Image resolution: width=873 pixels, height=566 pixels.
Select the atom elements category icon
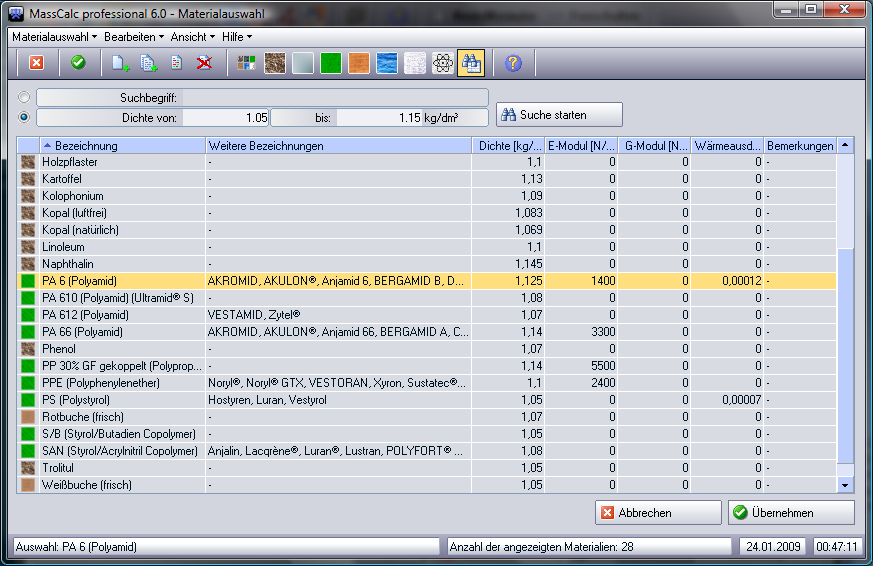coord(443,63)
